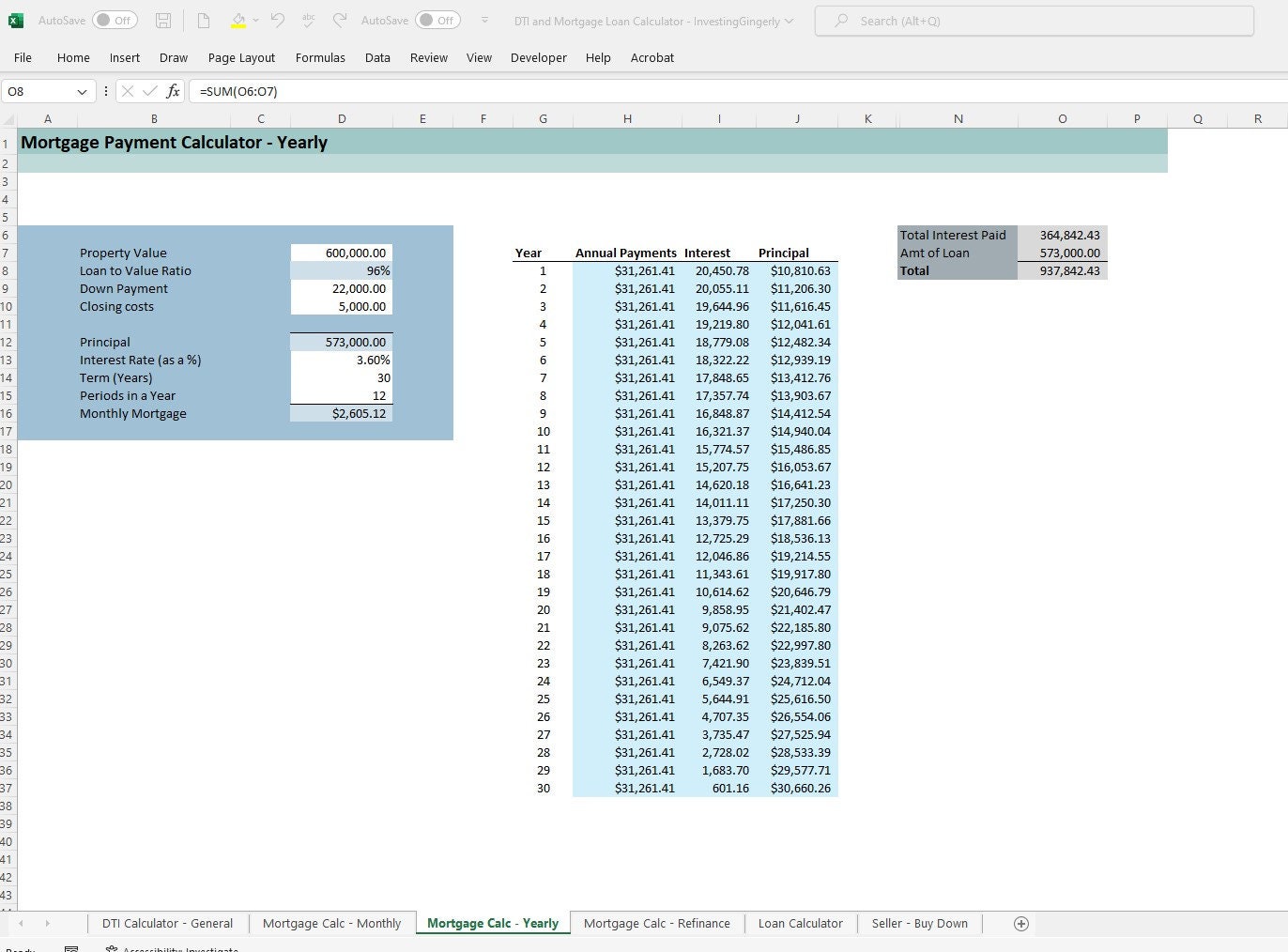The image size is (1288, 952).
Task: Open the Mortgage Calc - Refinance sheet
Action: click(656, 923)
